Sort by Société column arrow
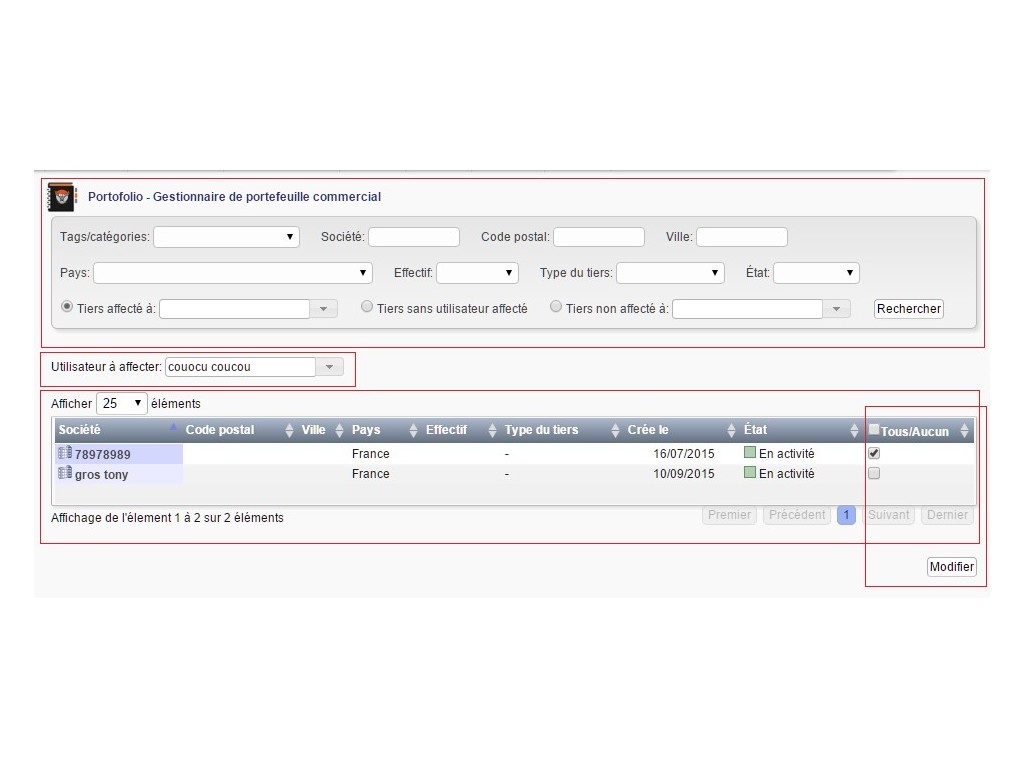This screenshot has width=1024, height=768. pos(173,428)
